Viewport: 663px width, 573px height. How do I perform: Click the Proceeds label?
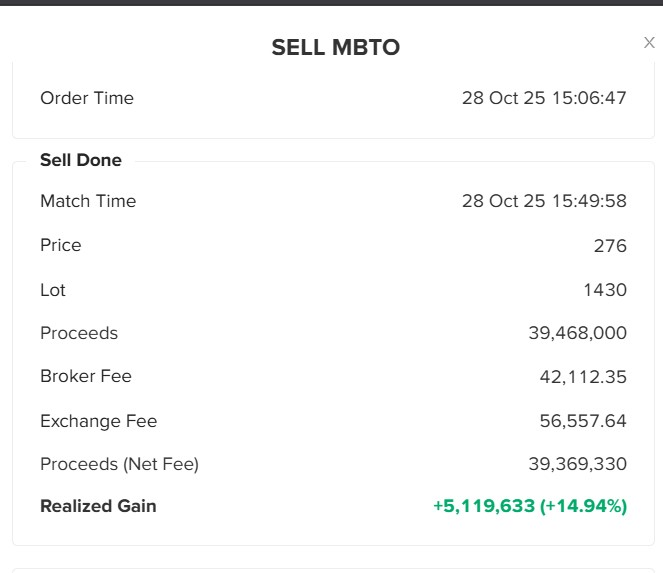(79, 333)
